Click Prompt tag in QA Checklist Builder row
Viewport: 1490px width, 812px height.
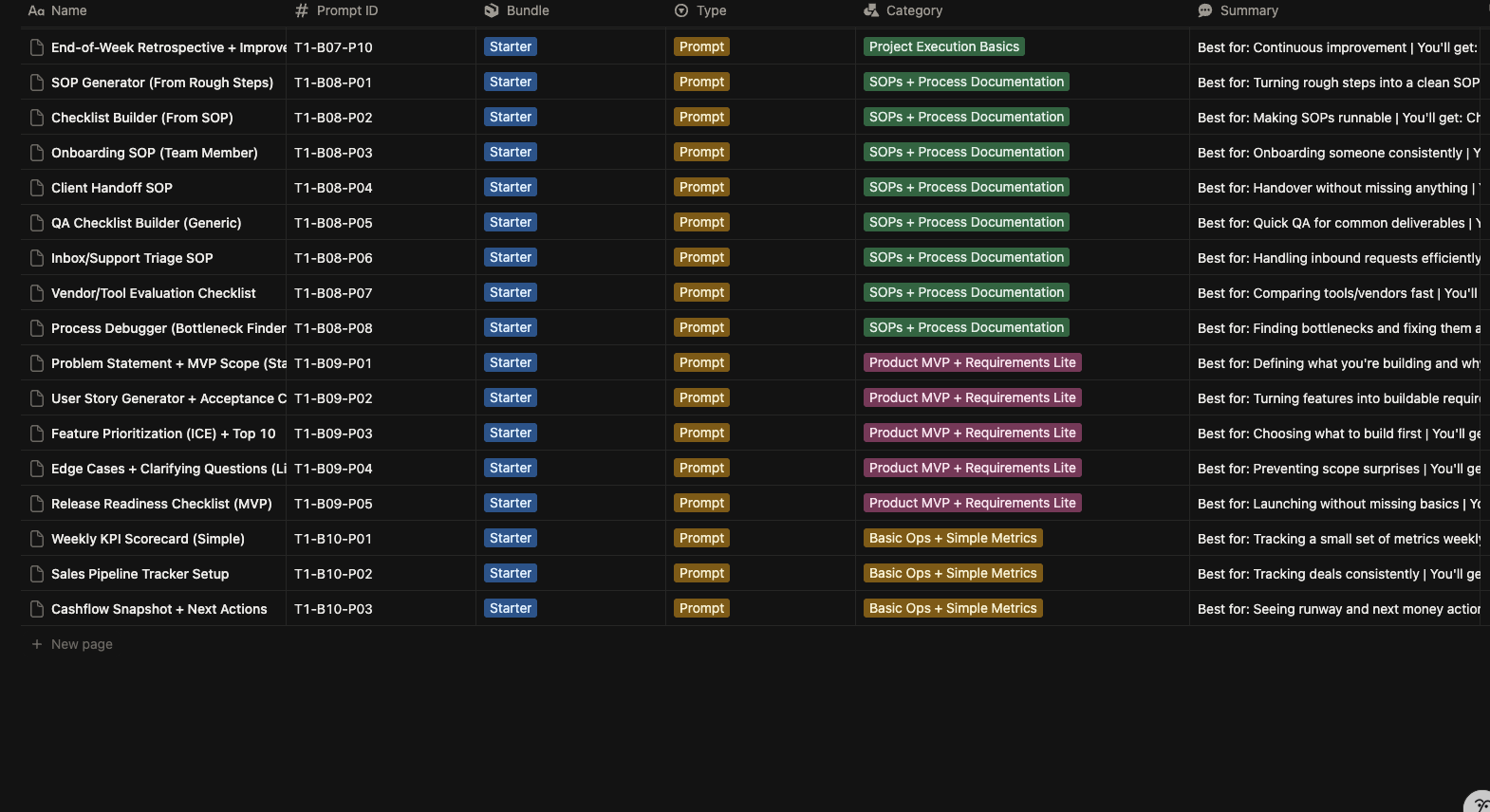(x=701, y=222)
